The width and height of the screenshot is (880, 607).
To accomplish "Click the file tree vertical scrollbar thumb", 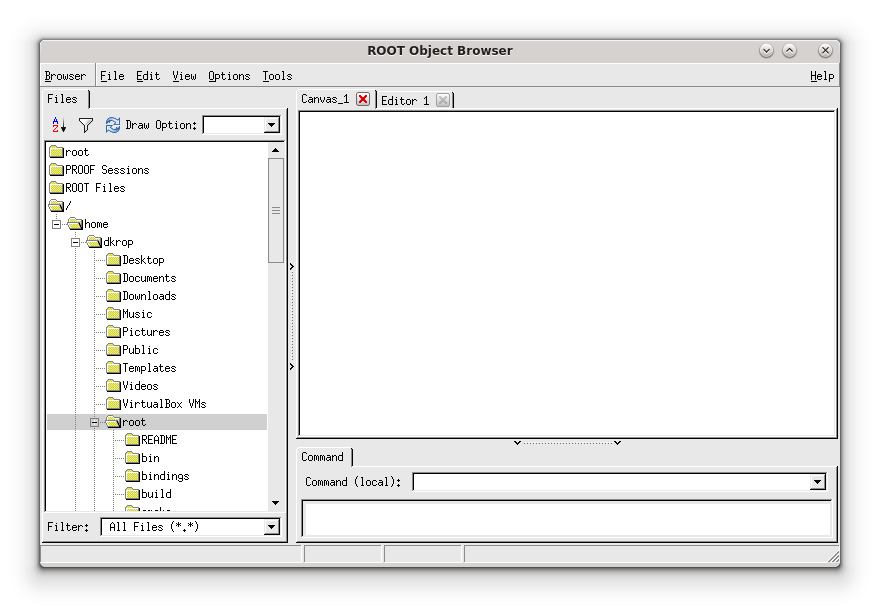I will pos(276,210).
